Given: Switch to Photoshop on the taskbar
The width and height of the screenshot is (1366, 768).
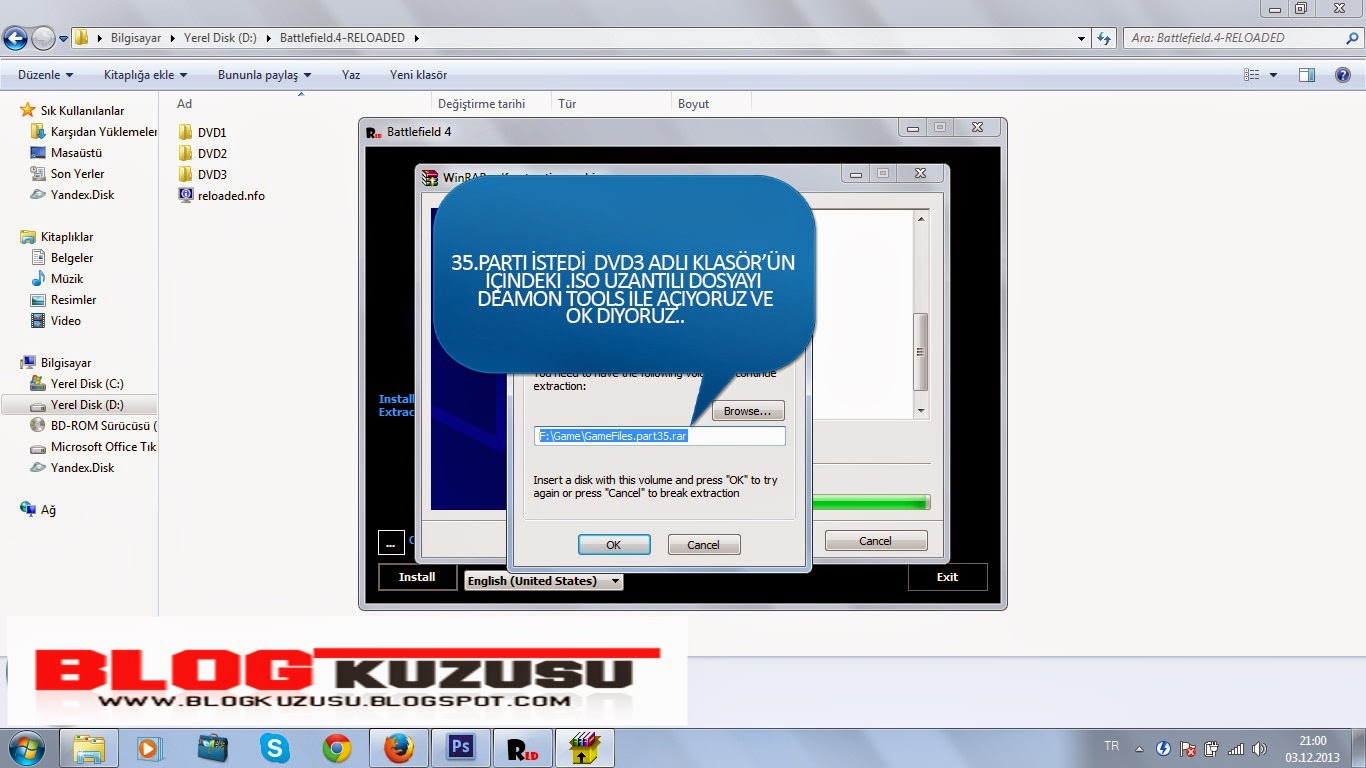Looking at the screenshot, I should click(461, 748).
